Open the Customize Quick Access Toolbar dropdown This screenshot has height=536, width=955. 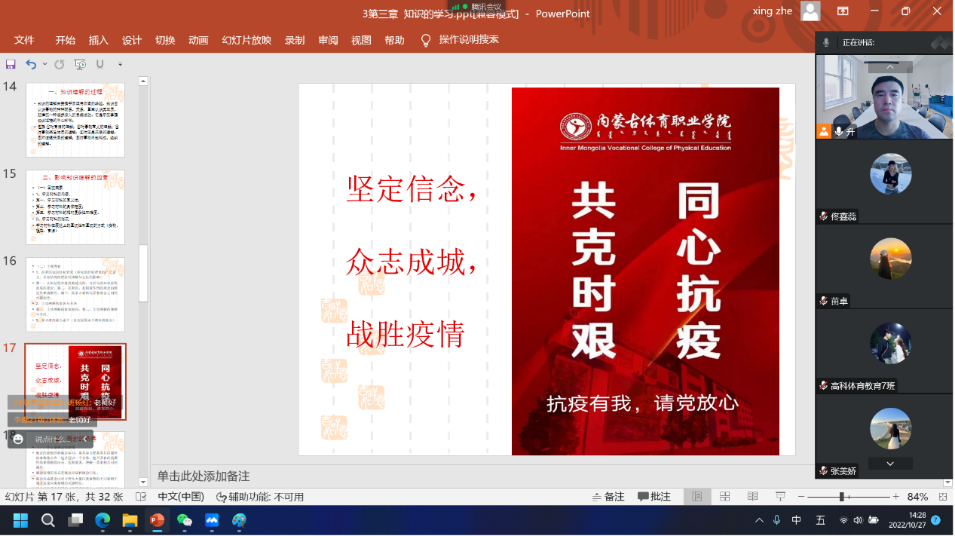click(x=120, y=64)
